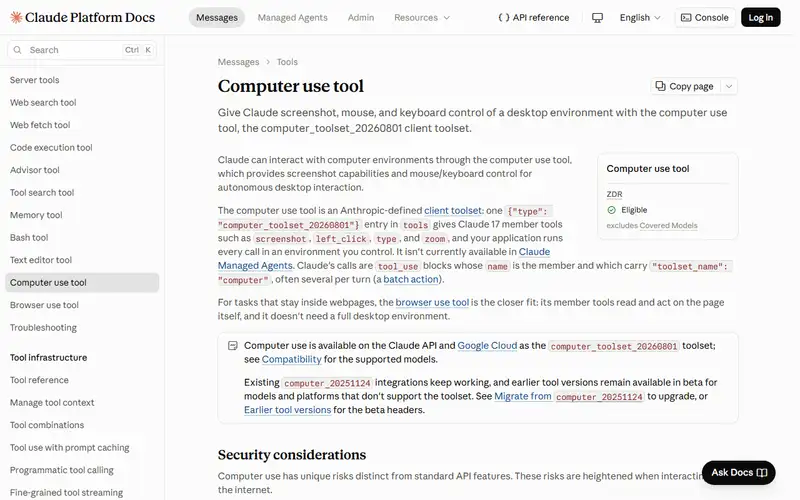Click the Console terminal icon
800x500 pixels.
686,17
